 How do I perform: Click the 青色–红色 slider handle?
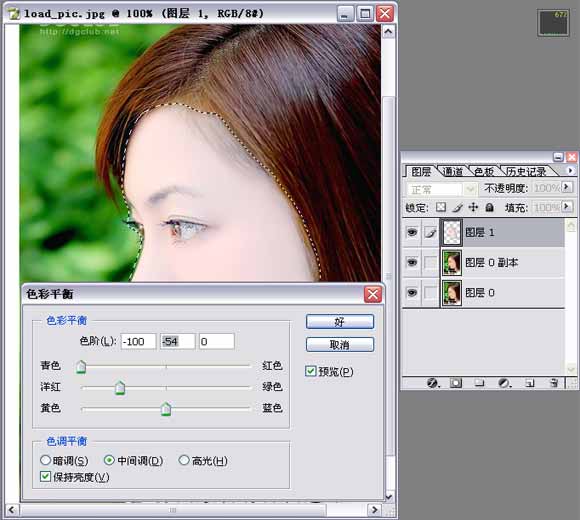81,367
